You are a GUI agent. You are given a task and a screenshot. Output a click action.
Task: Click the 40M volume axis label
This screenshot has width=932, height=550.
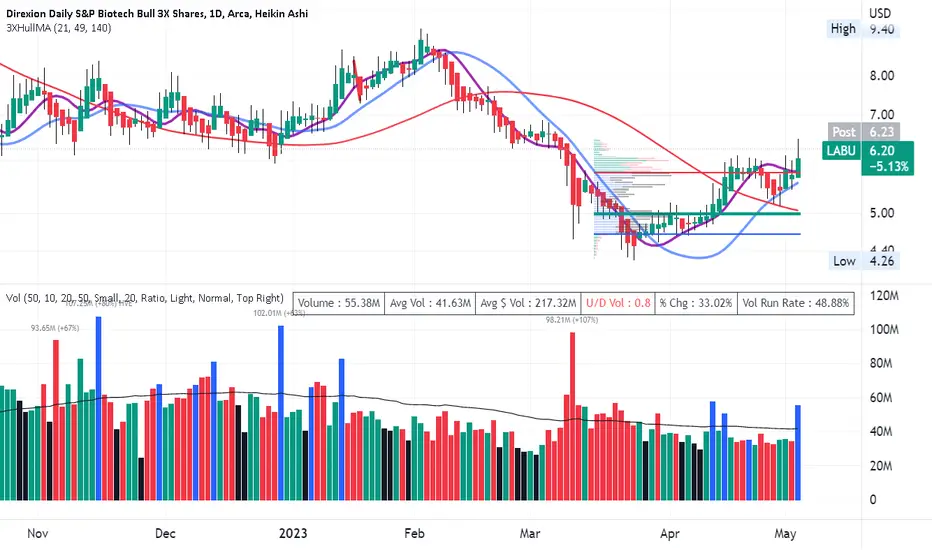tap(881, 432)
